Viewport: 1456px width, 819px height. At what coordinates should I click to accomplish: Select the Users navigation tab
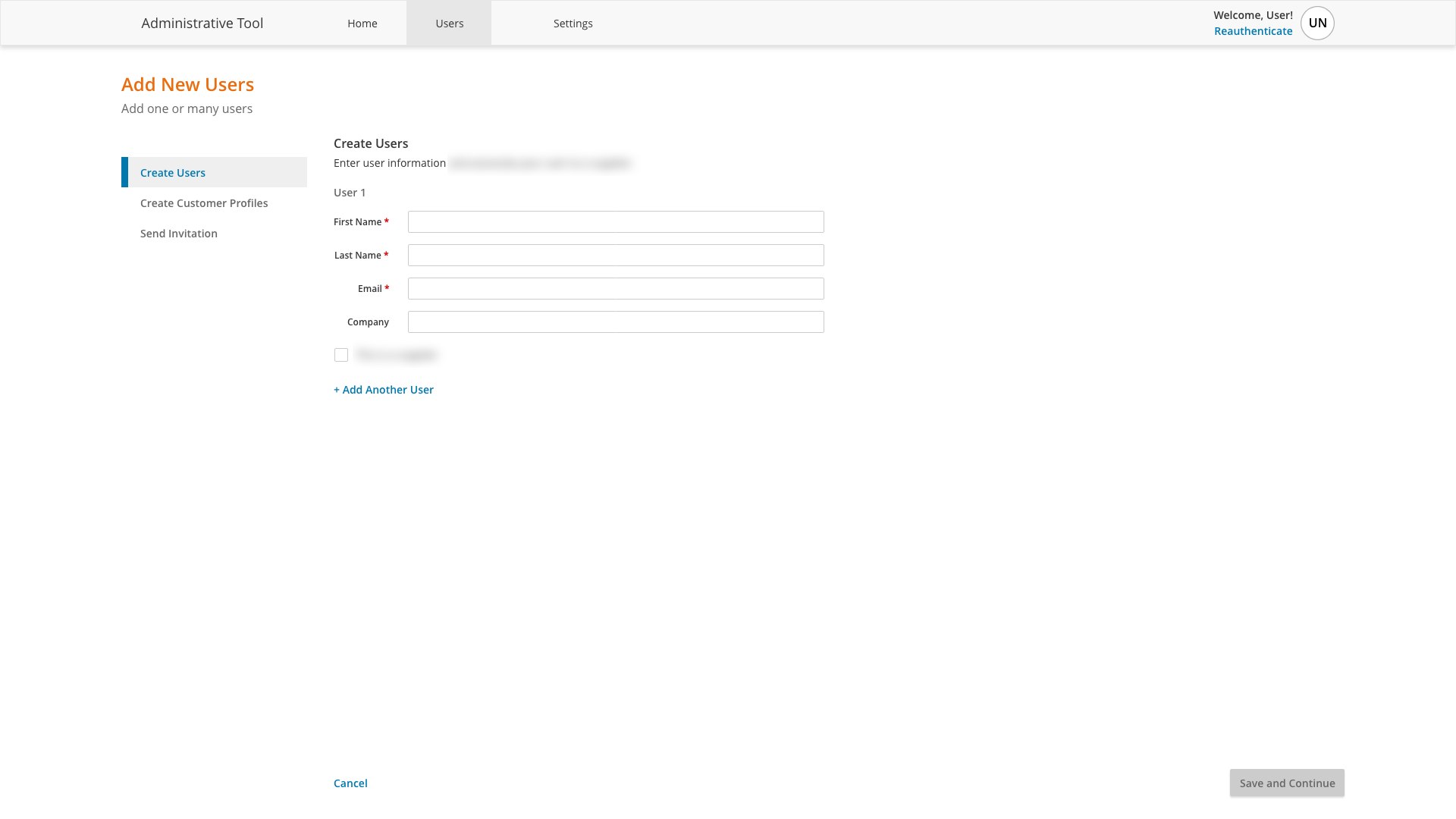point(449,23)
